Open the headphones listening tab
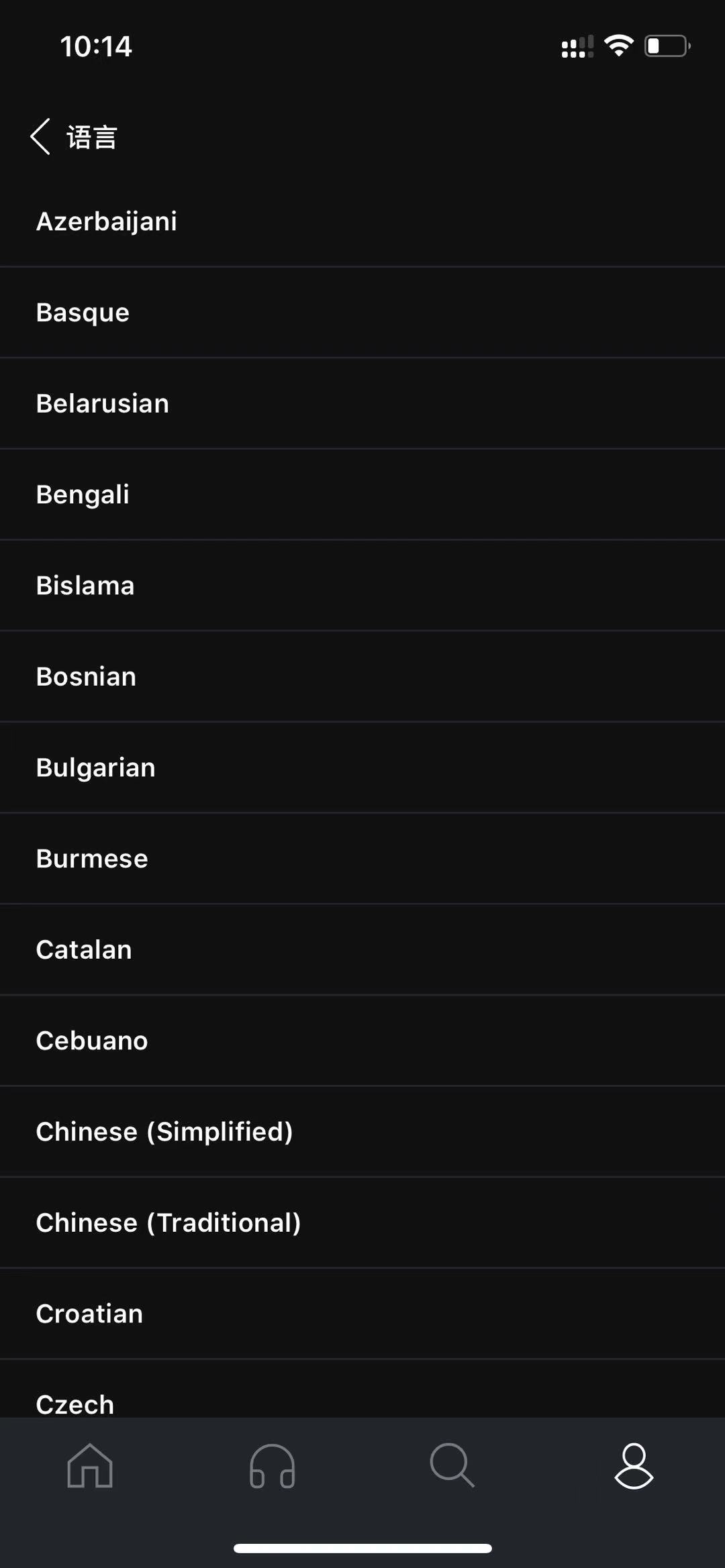 pyautogui.click(x=272, y=1466)
